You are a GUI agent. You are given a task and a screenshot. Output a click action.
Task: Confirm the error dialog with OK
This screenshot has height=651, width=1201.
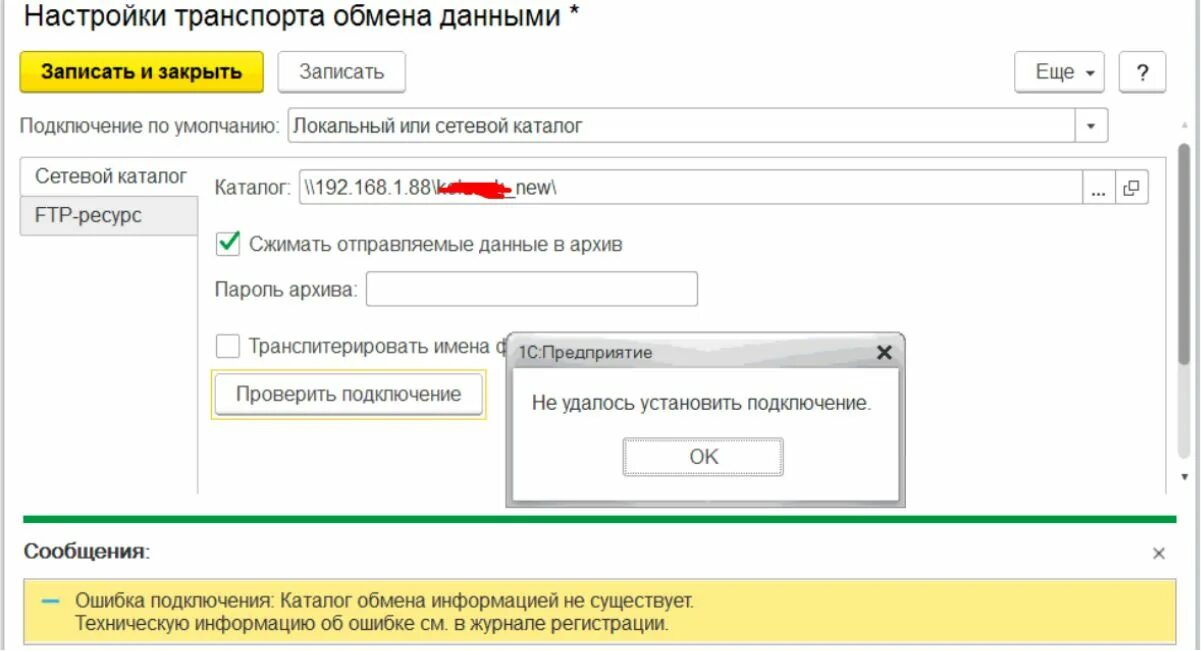(x=703, y=456)
